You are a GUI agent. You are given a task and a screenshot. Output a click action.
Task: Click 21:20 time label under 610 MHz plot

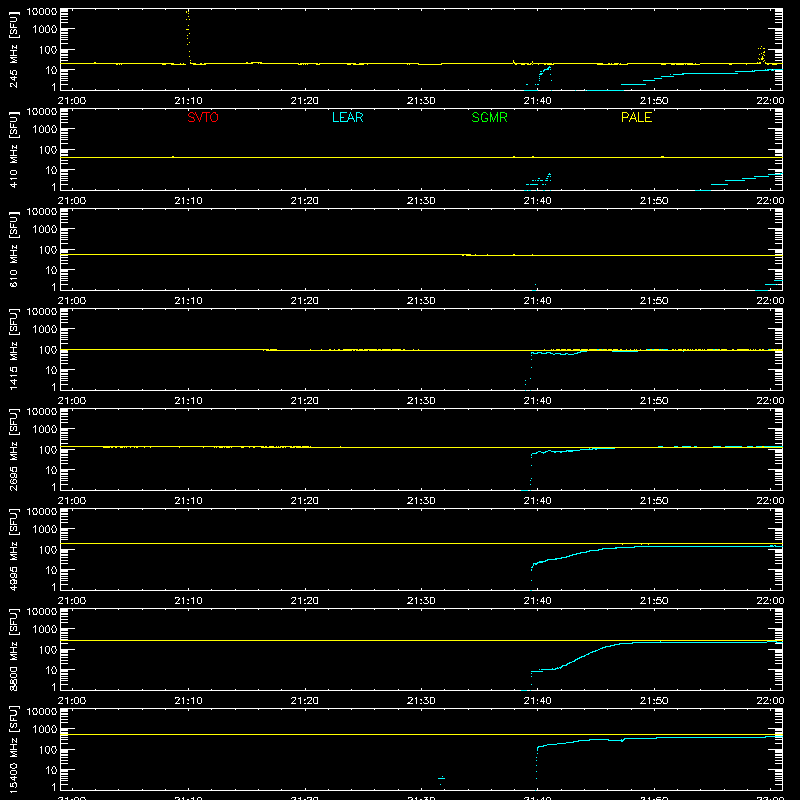[305, 301]
